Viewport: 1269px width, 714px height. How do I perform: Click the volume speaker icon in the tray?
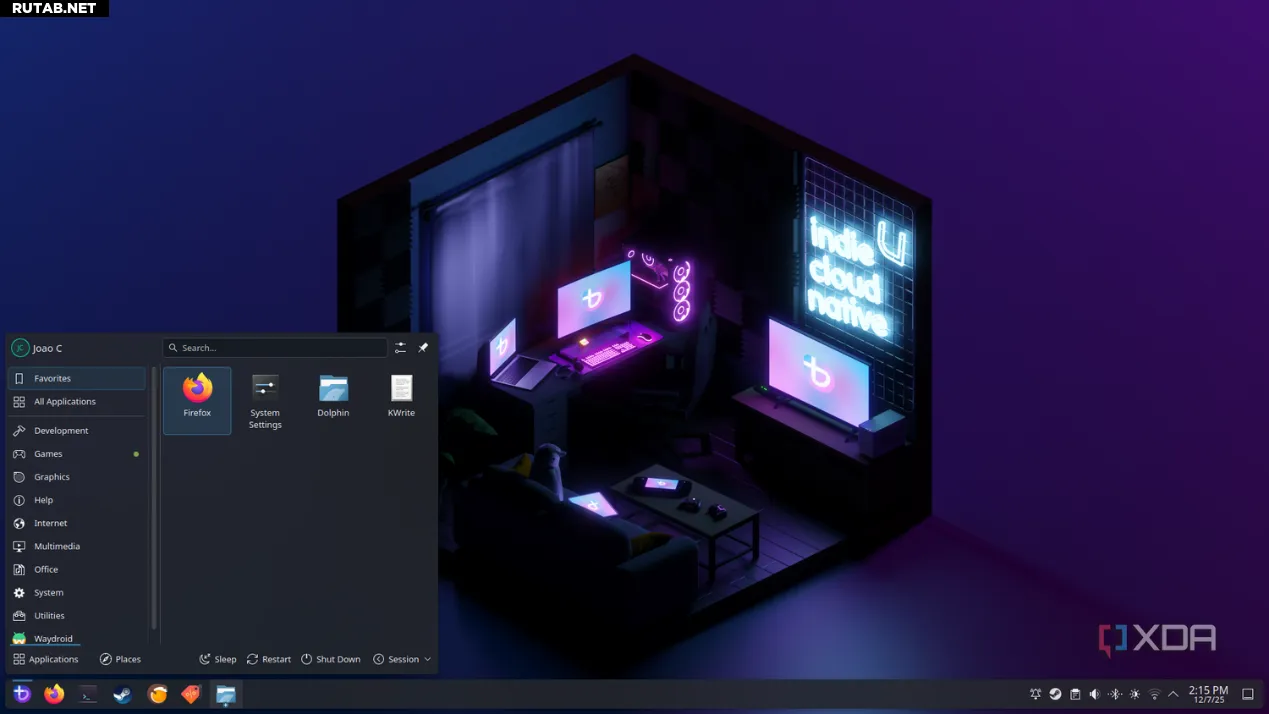tap(1094, 694)
